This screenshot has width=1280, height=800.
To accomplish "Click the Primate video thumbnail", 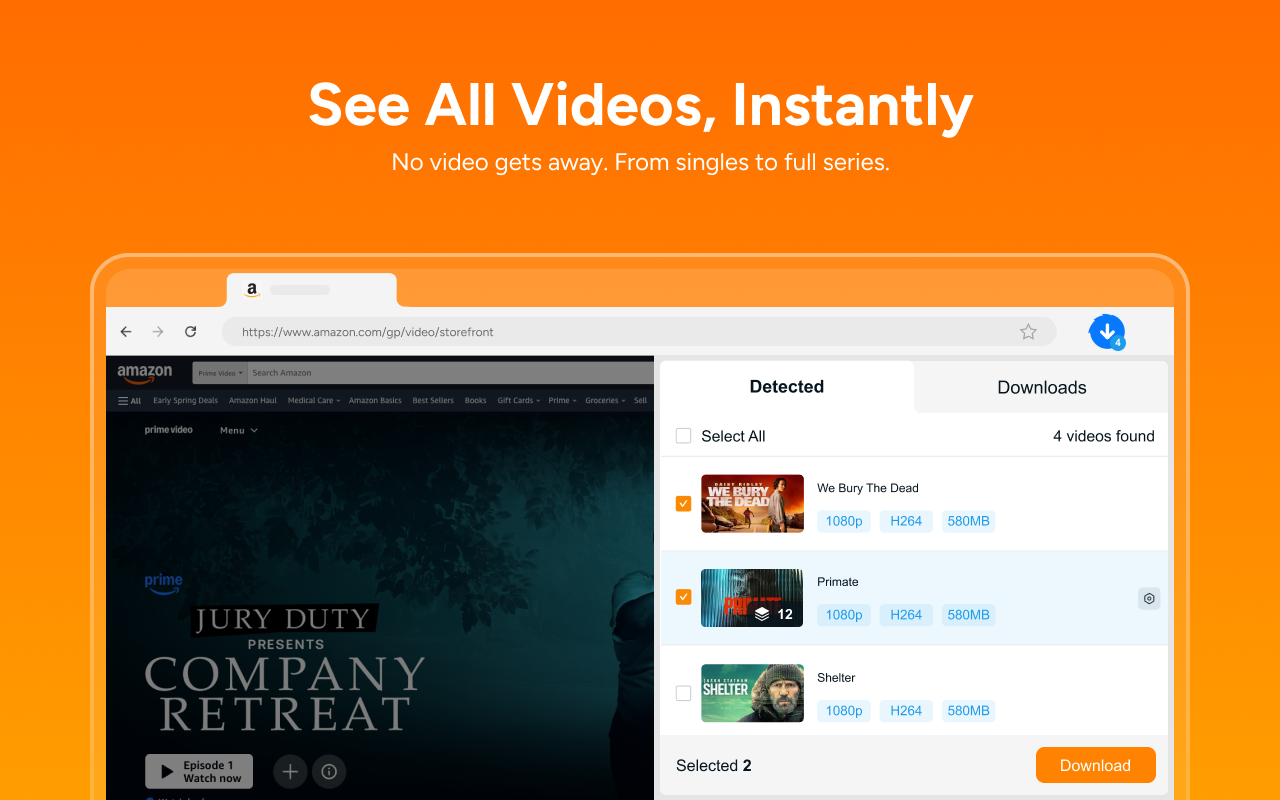I will 753,598.
